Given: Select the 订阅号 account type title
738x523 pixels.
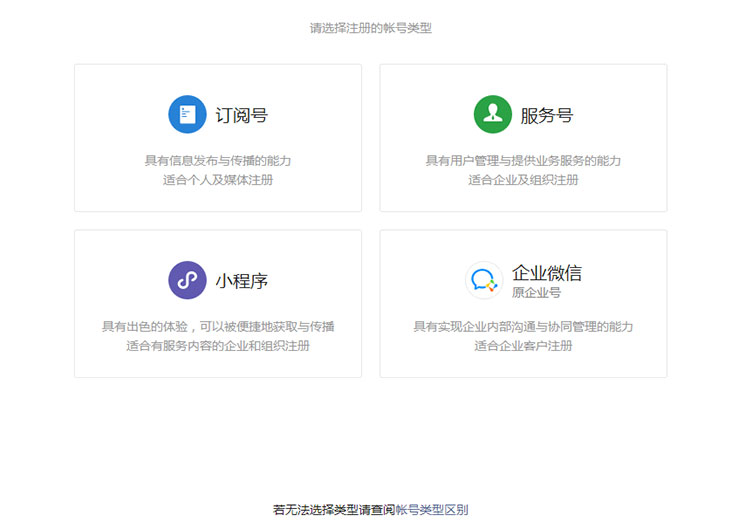Looking at the screenshot, I should 241,115.
